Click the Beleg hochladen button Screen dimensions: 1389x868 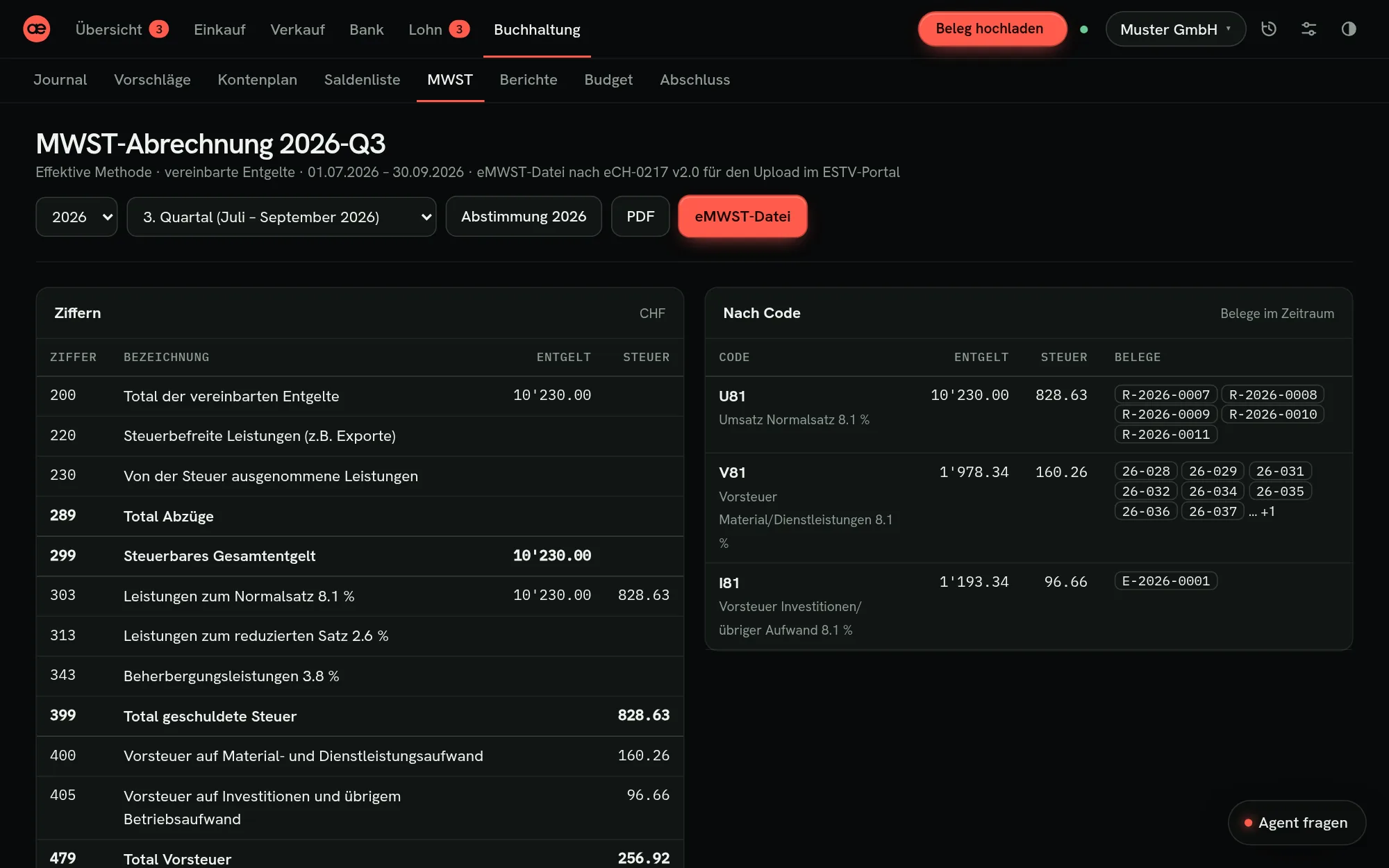[992, 29]
